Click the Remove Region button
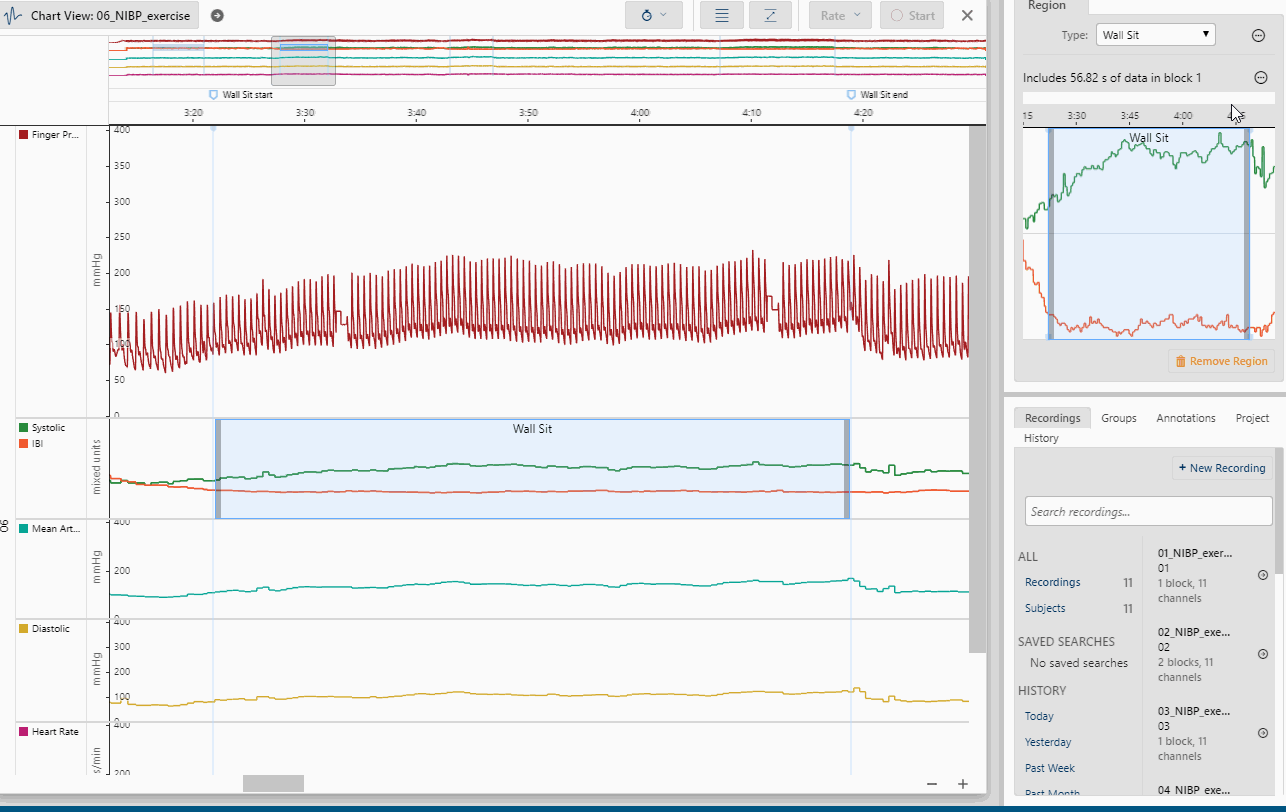Screen dimensions: 1286x812 point(1221,361)
